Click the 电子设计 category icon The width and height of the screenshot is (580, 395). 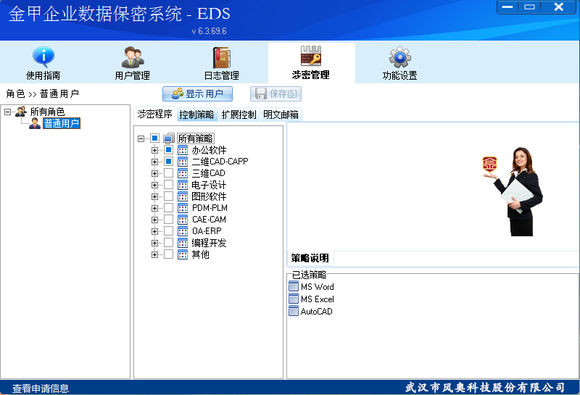click(x=183, y=185)
